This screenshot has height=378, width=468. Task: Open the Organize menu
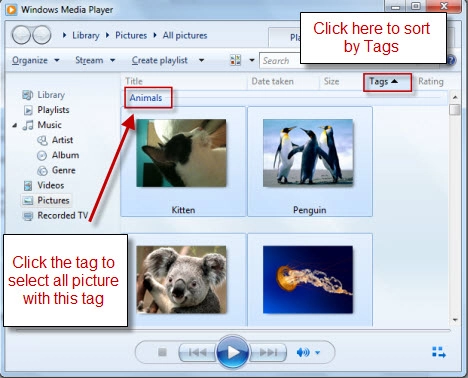[35, 60]
